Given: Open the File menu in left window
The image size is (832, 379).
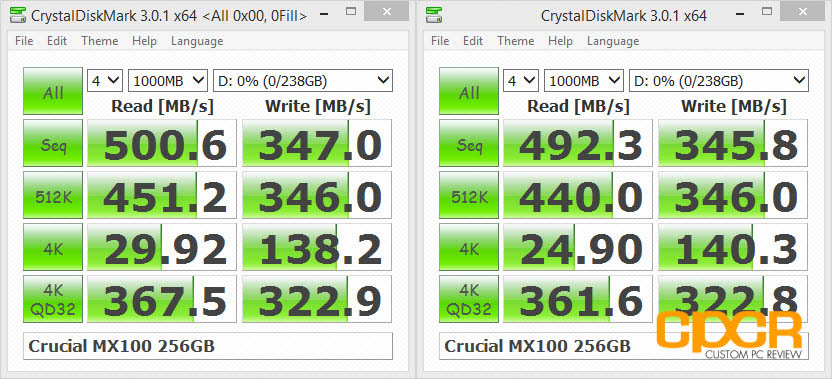Looking at the screenshot, I should click(24, 41).
